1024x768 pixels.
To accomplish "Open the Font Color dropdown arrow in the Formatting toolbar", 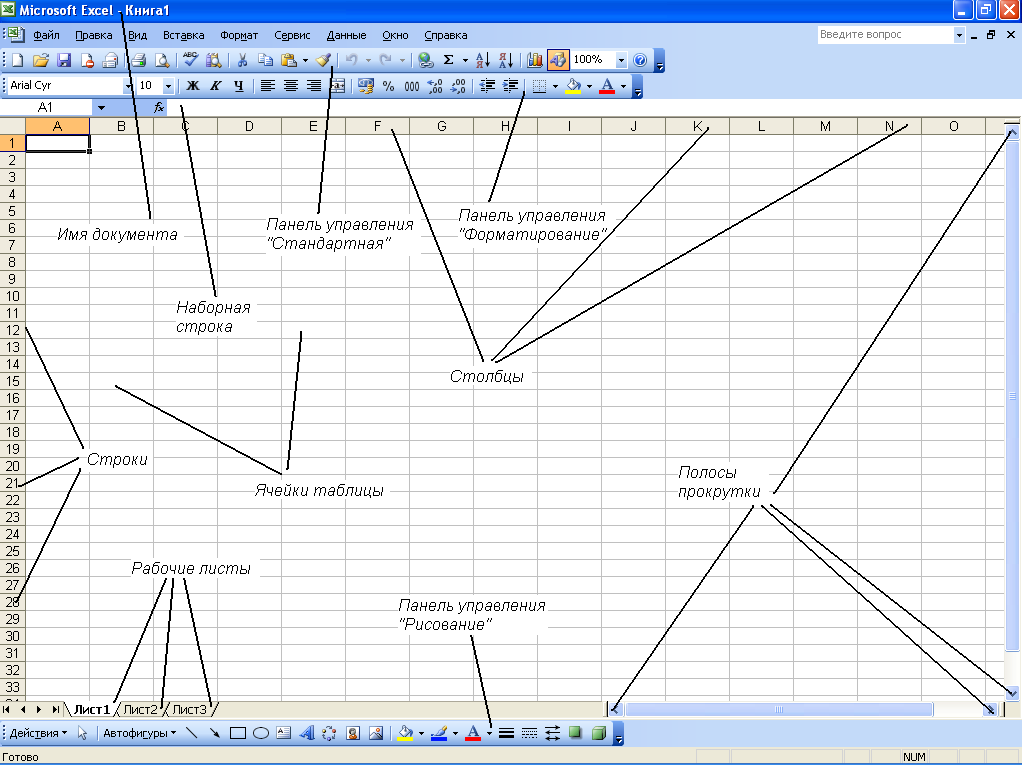I will [623, 86].
